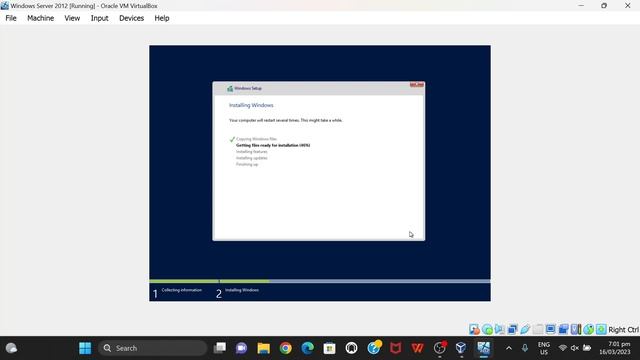
Task: Open Microsoft Store from the taskbar
Action: 329,348
